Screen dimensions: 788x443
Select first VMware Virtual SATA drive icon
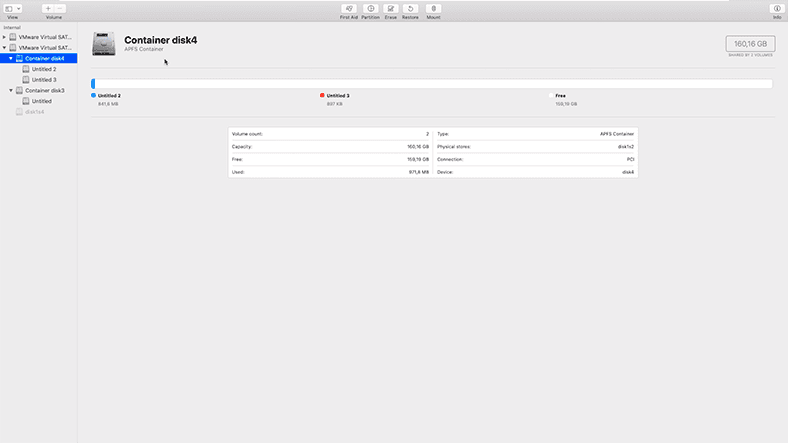[13, 37]
